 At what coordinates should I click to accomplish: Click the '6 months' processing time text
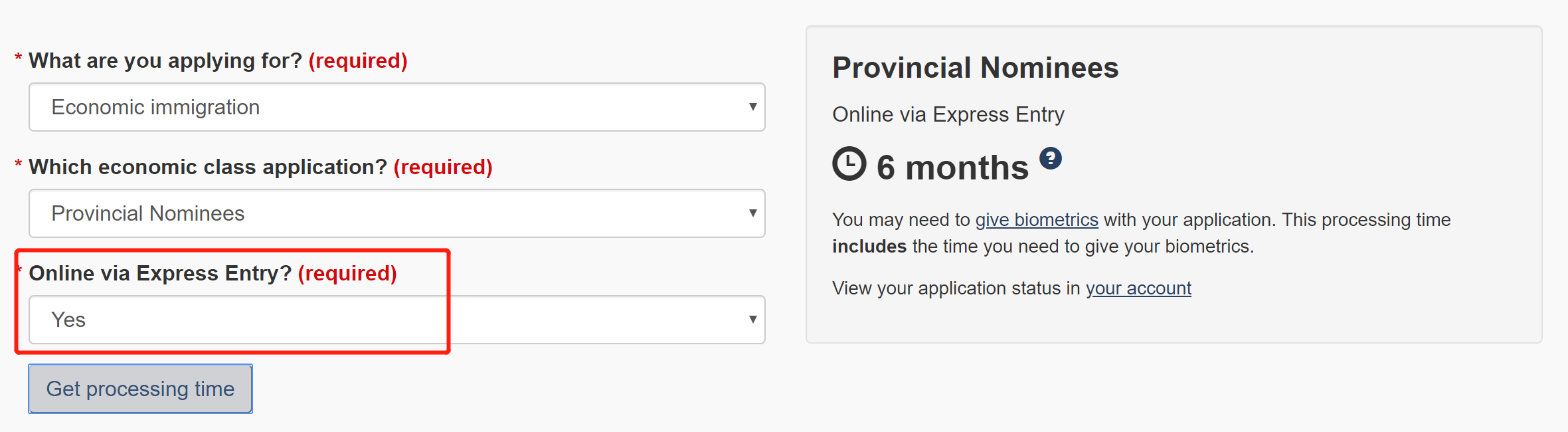[x=952, y=167]
